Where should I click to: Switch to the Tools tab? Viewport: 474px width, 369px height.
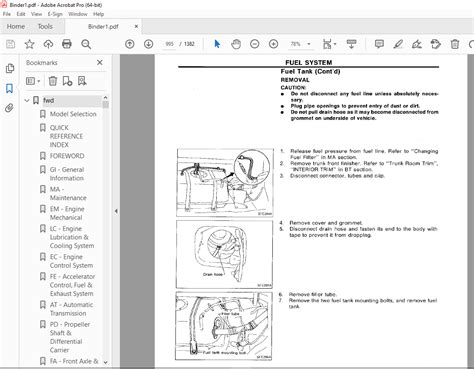(x=45, y=26)
